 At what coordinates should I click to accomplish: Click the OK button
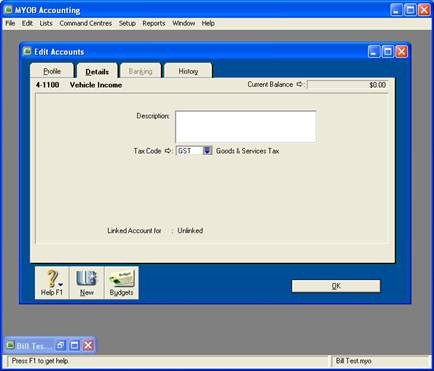coord(336,286)
